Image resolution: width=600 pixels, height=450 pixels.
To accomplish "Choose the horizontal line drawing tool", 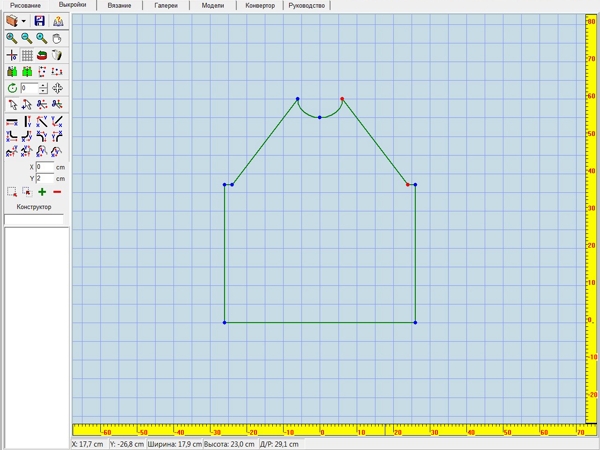I will [x=12, y=122].
